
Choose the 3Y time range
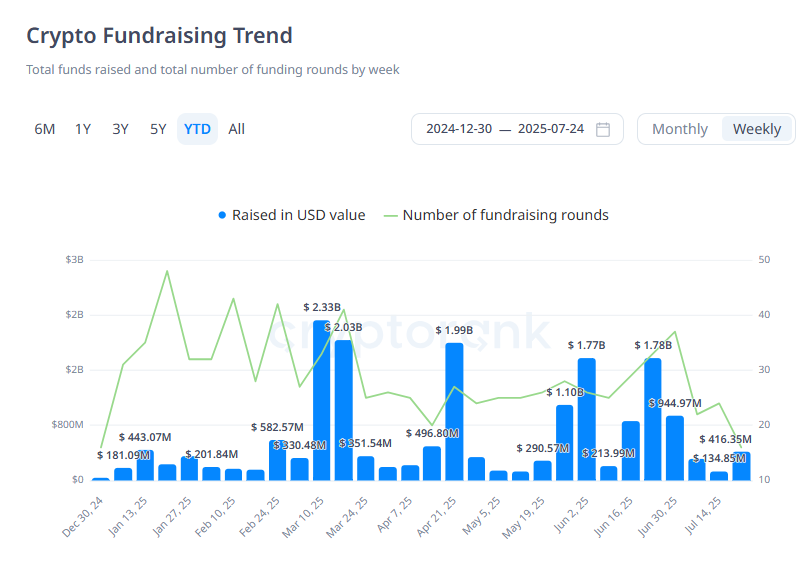tap(121, 129)
